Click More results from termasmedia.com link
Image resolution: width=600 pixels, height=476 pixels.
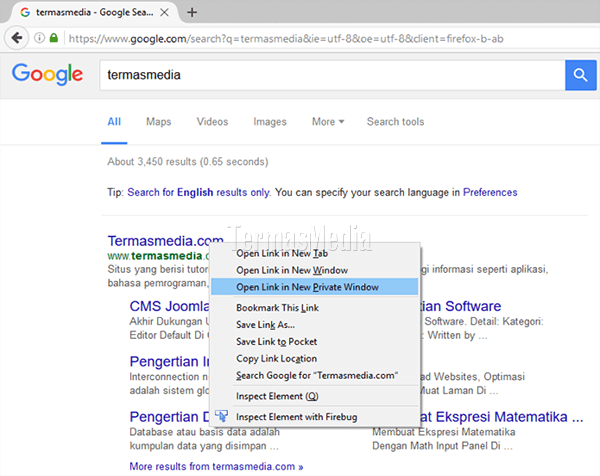(x=216, y=466)
